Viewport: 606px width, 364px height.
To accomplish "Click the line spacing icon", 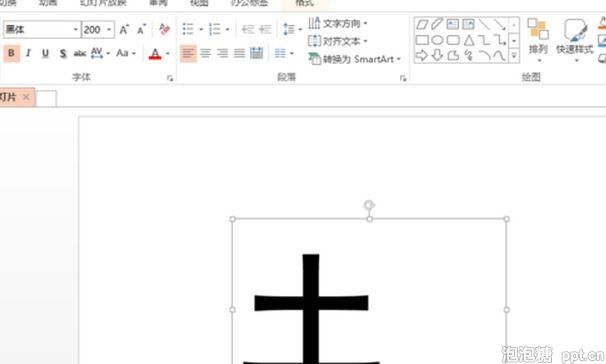I will click(289, 29).
